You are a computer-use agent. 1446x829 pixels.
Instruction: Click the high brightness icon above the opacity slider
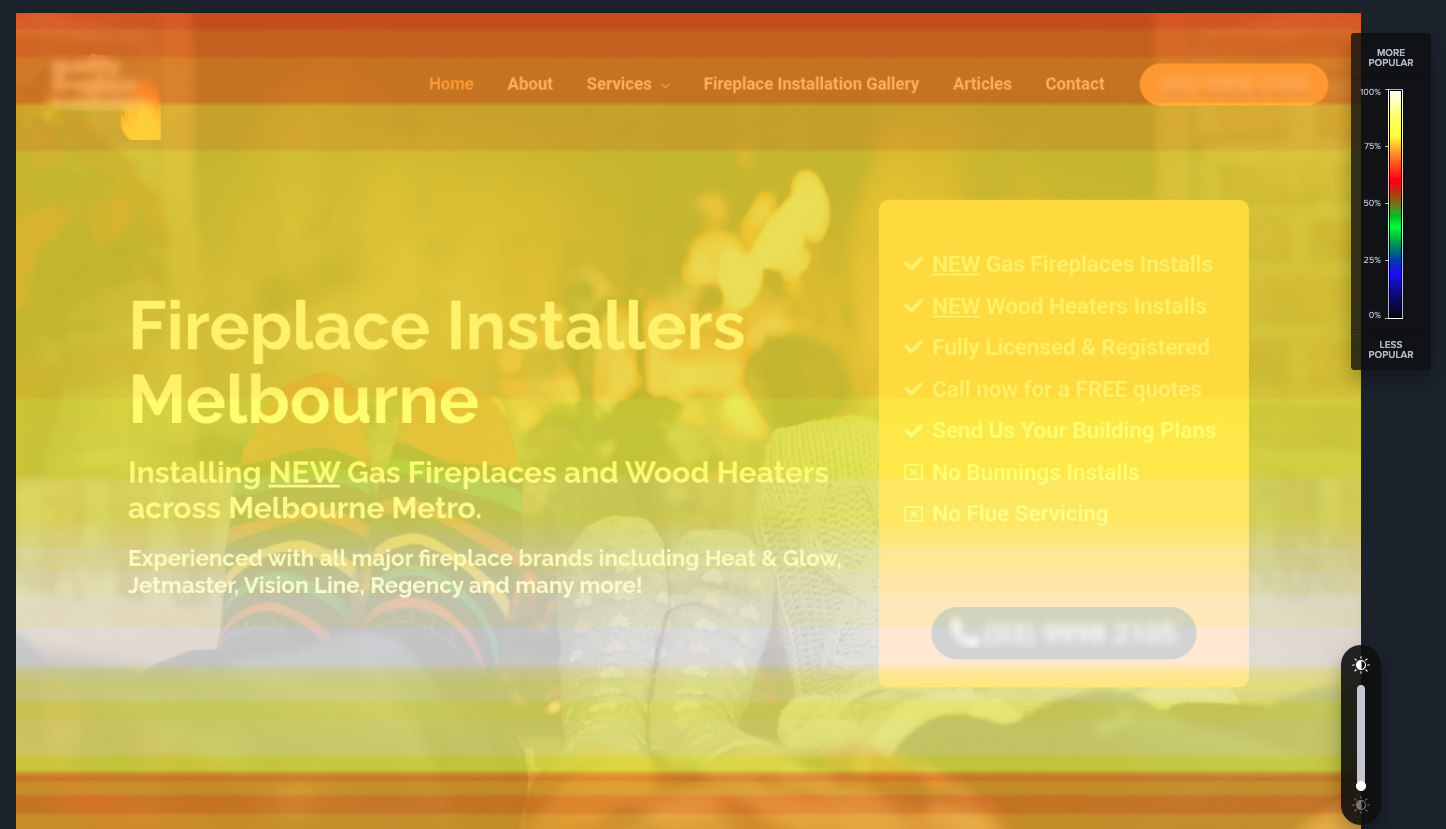click(1360, 664)
